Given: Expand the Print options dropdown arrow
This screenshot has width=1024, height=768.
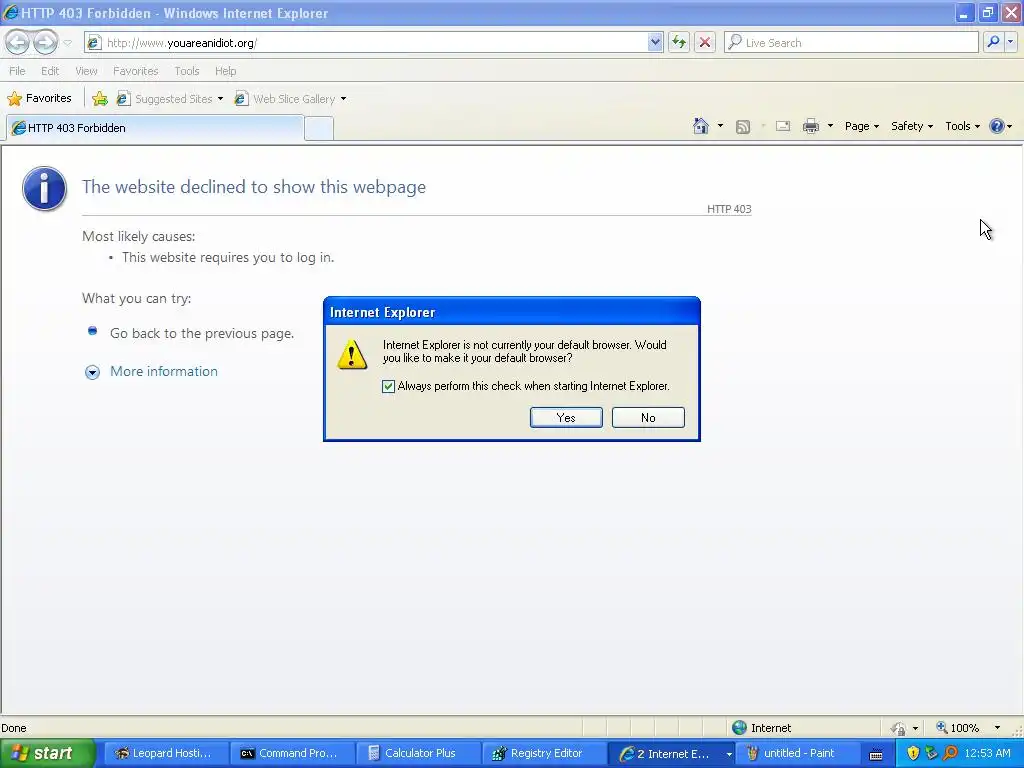Looking at the screenshot, I should tap(830, 126).
